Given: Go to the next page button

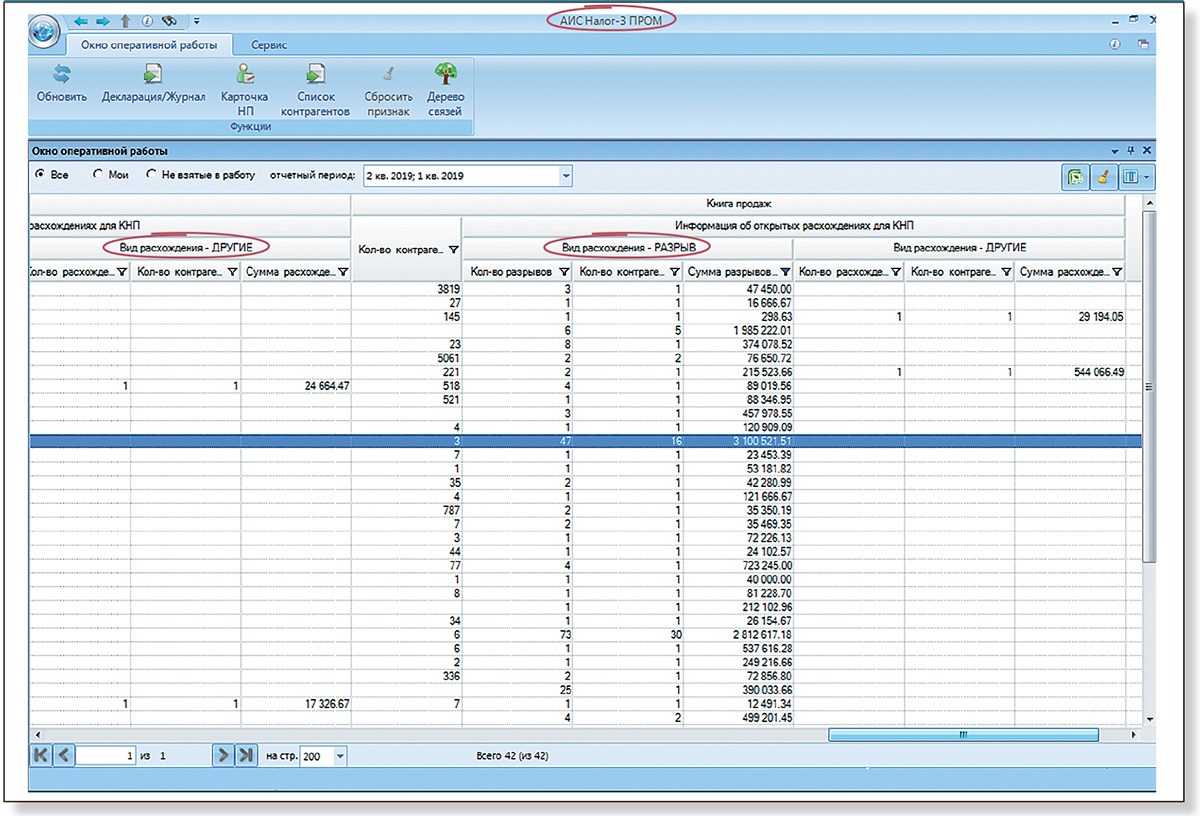Looking at the screenshot, I should point(222,756).
